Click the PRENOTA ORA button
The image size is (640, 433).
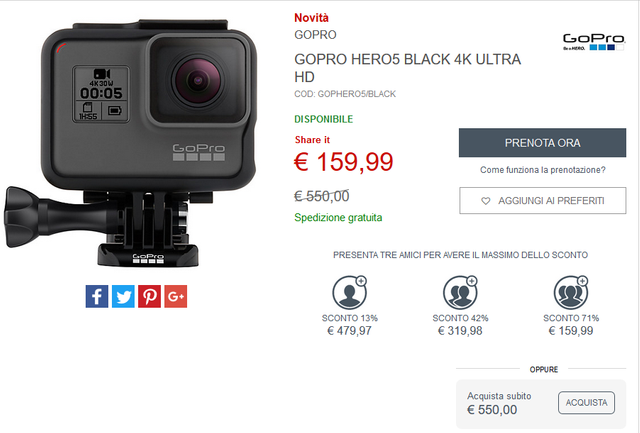point(542,143)
